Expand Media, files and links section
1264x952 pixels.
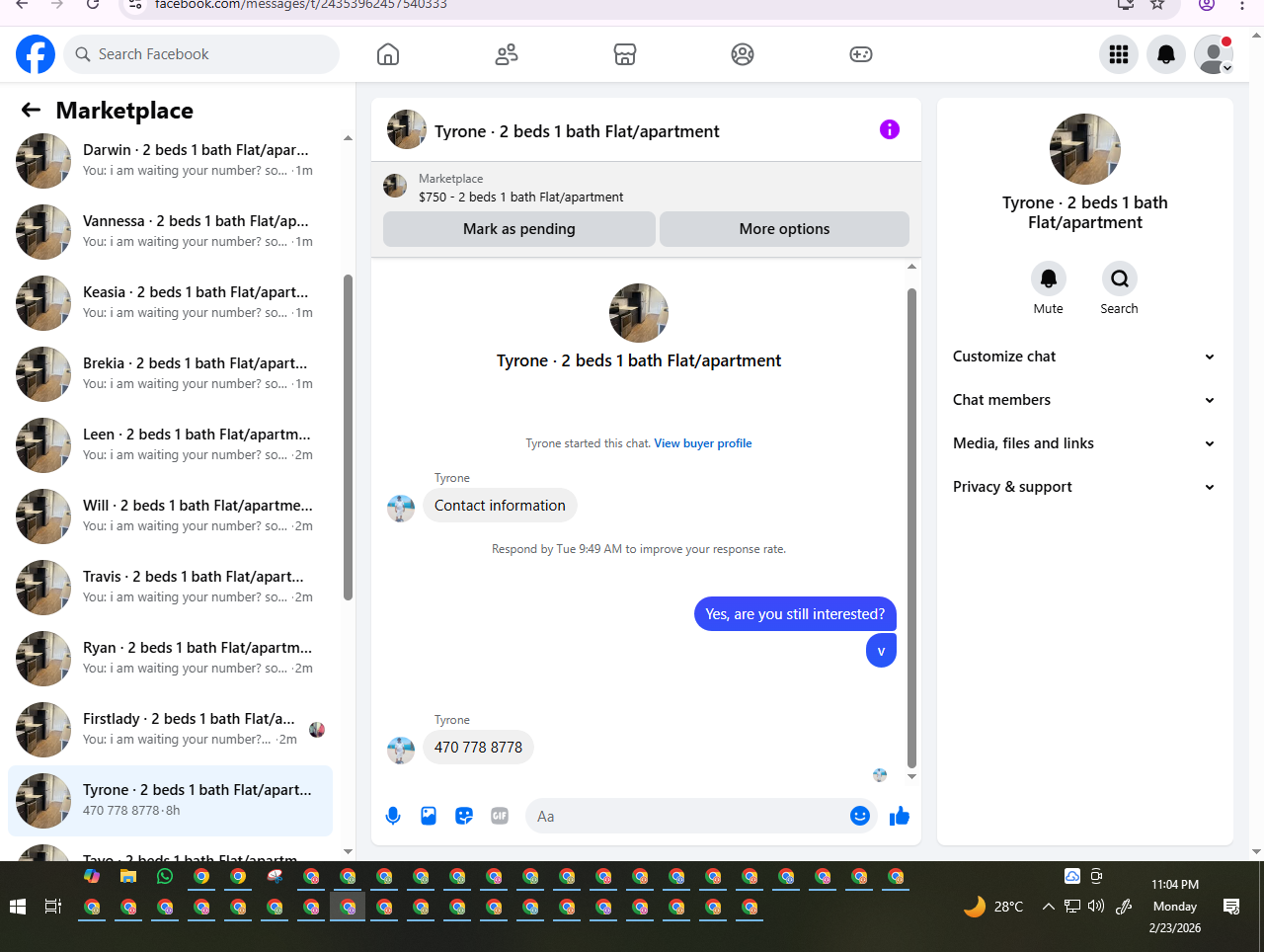pos(1084,443)
